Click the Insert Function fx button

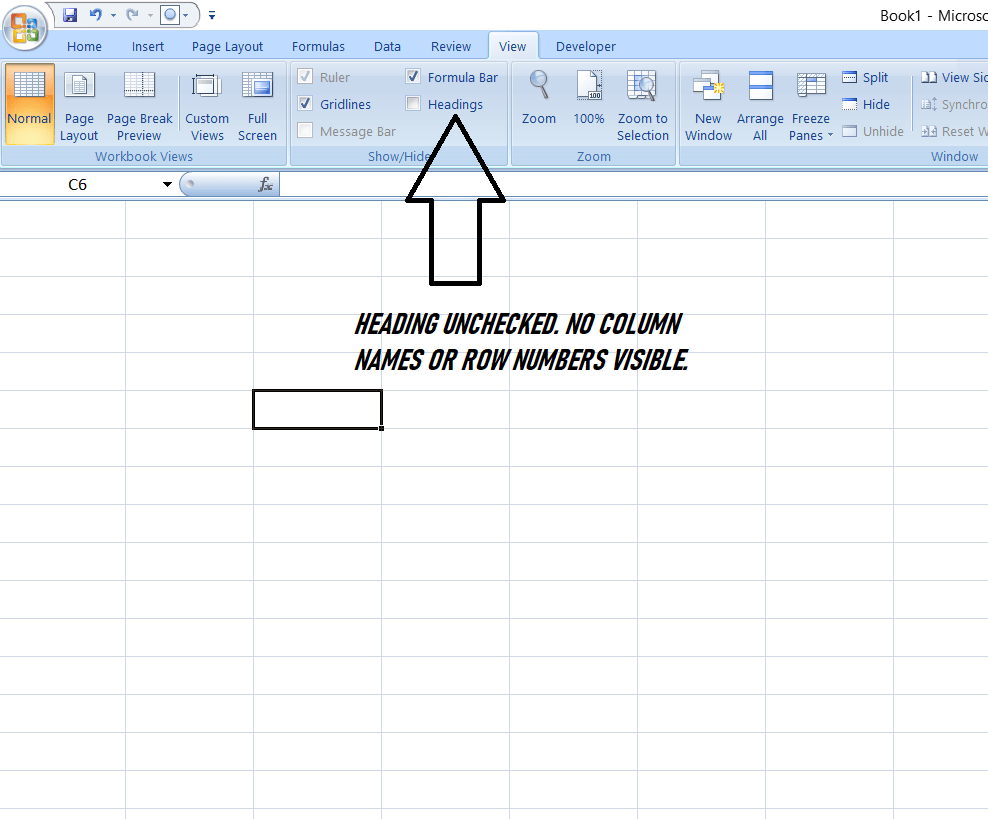coord(264,184)
